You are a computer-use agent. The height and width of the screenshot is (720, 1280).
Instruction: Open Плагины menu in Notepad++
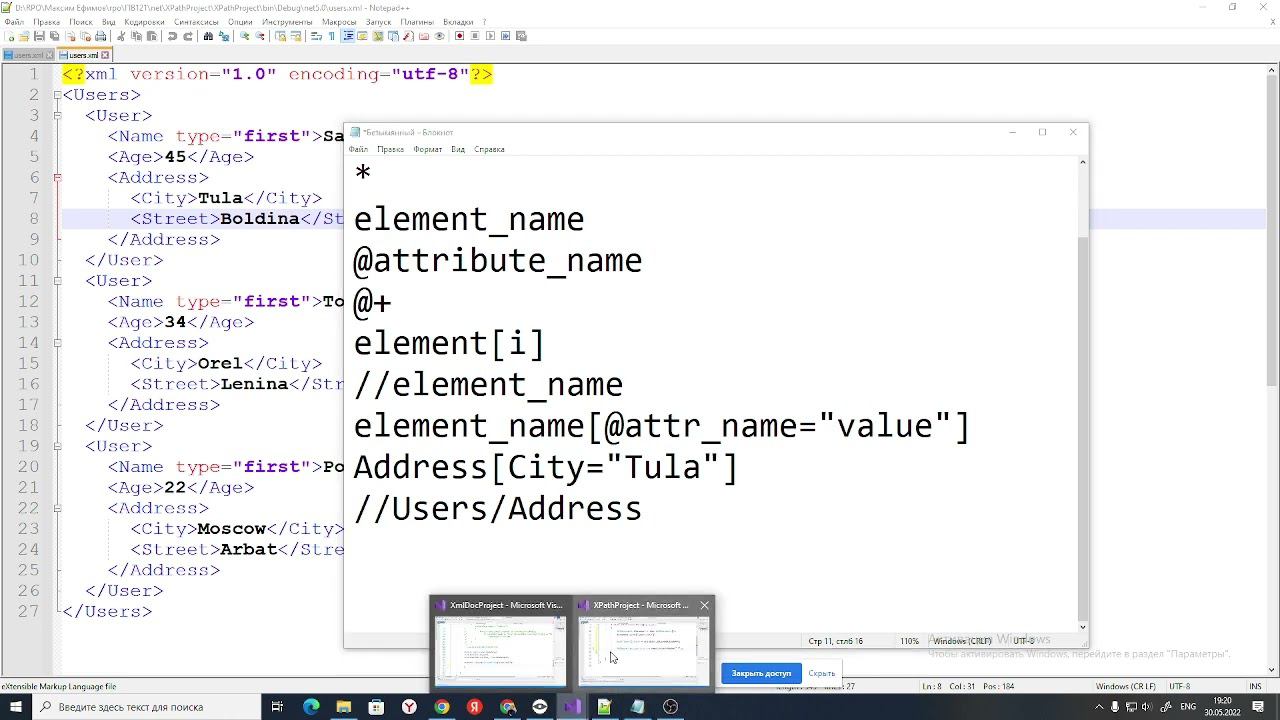[x=416, y=21]
